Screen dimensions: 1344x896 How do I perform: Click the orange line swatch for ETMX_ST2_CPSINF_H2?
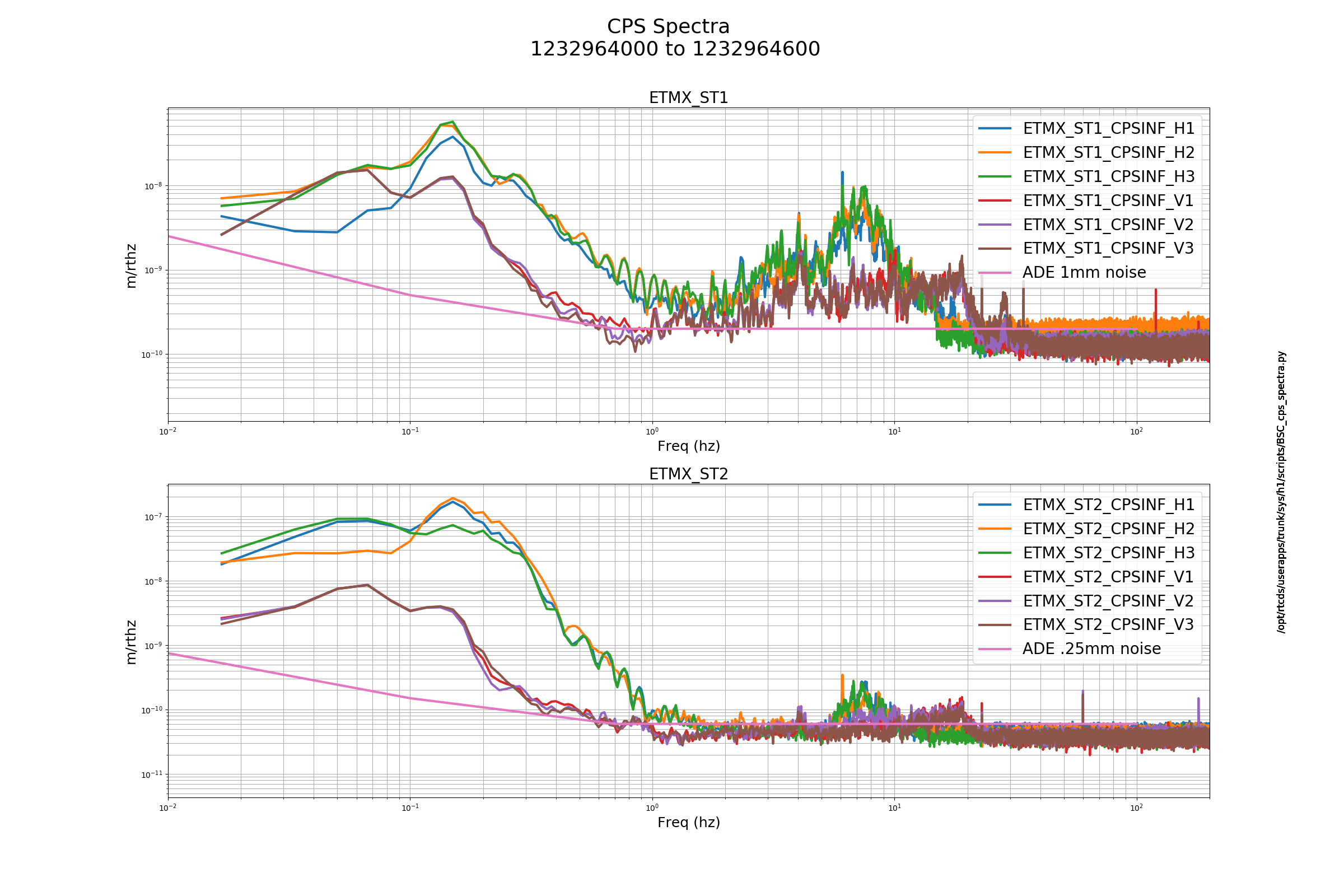(x=995, y=529)
